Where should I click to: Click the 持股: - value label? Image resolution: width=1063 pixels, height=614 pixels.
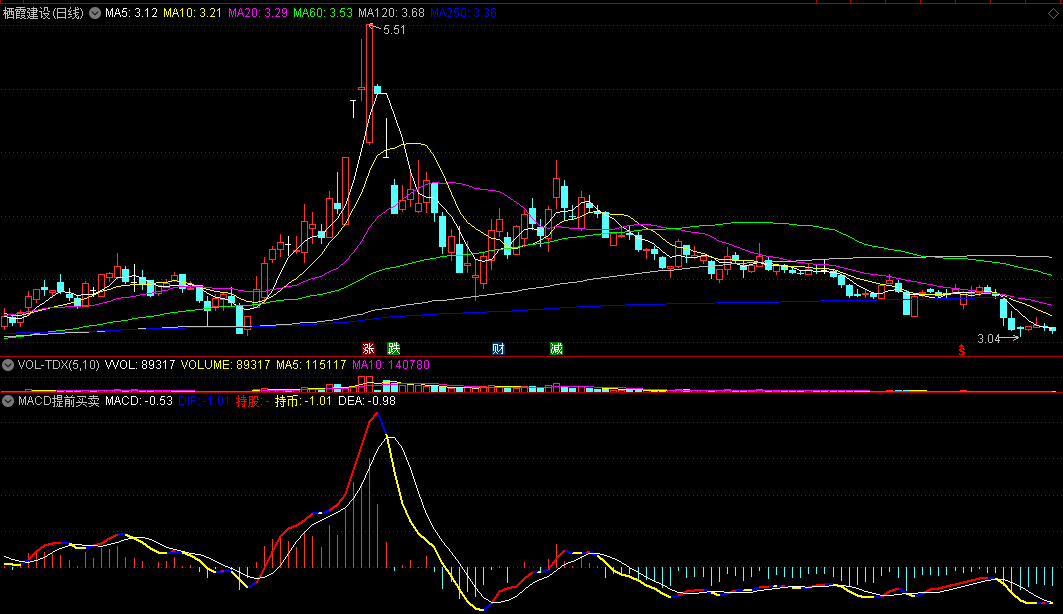252,401
